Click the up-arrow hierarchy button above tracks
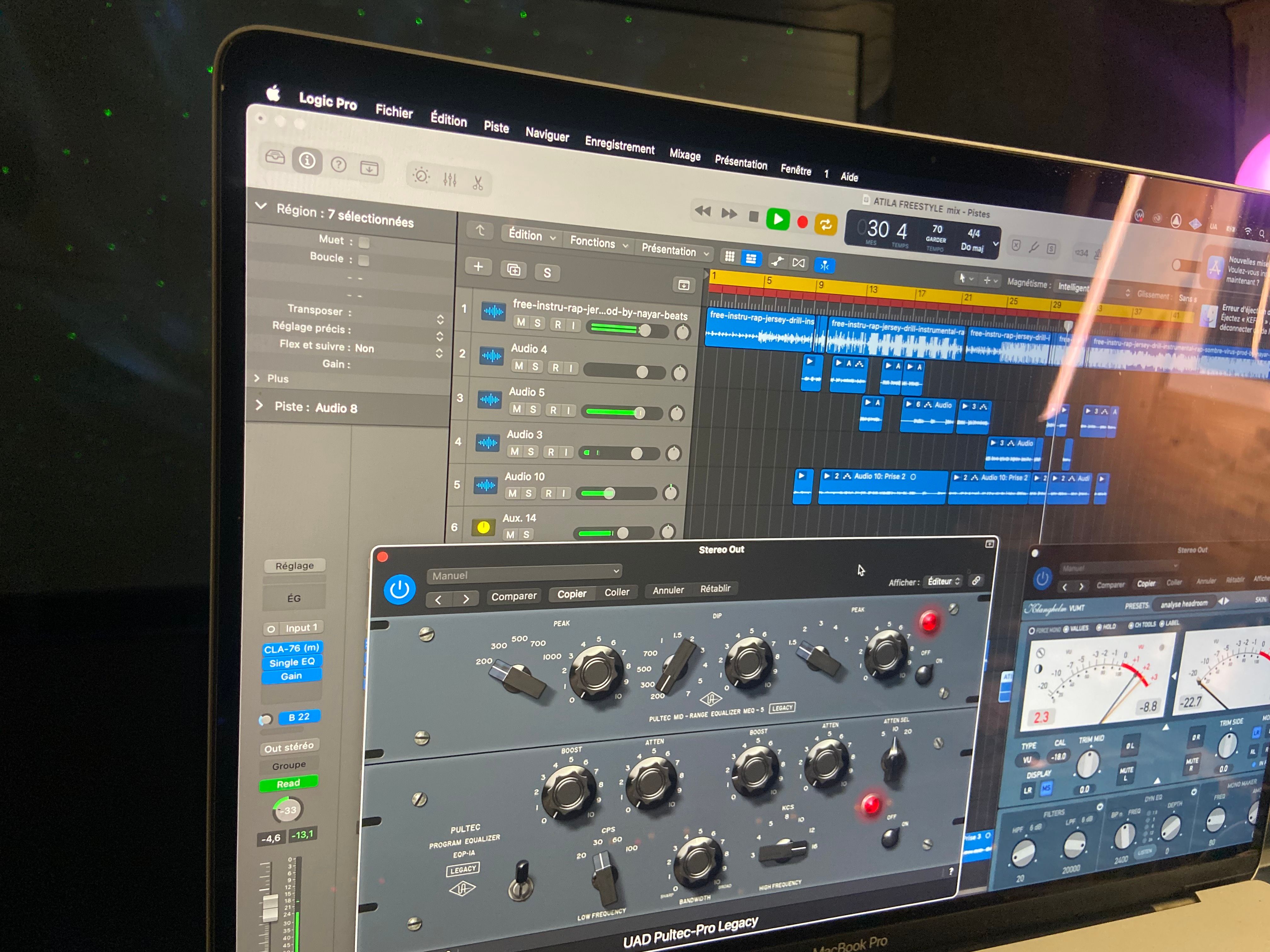Screen dimensions: 1270x952 coord(480,230)
